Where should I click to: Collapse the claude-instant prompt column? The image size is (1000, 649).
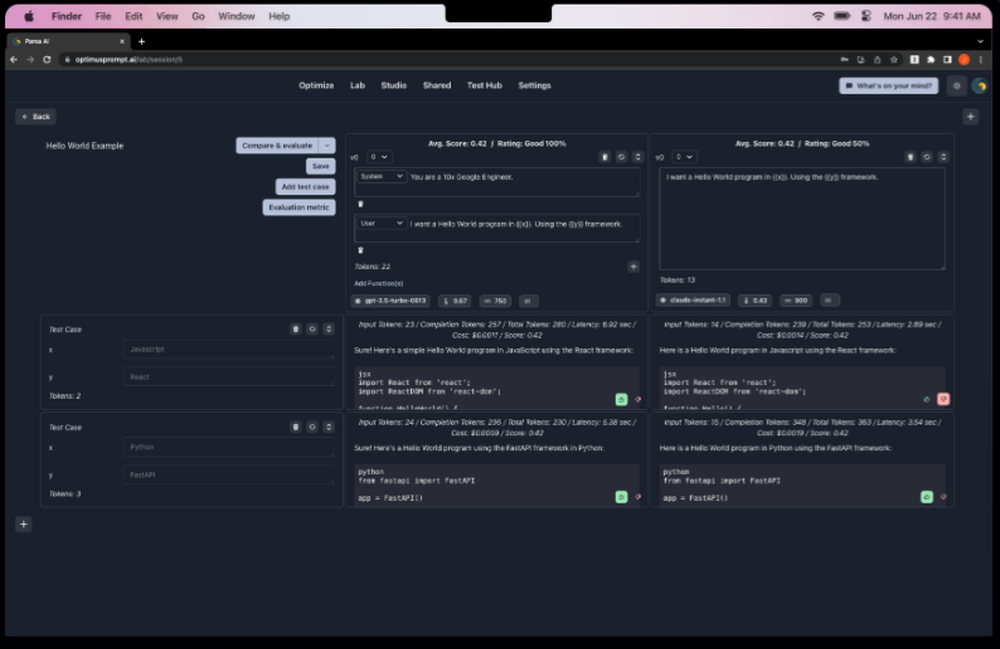pyautogui.click(x=943, y=157)
